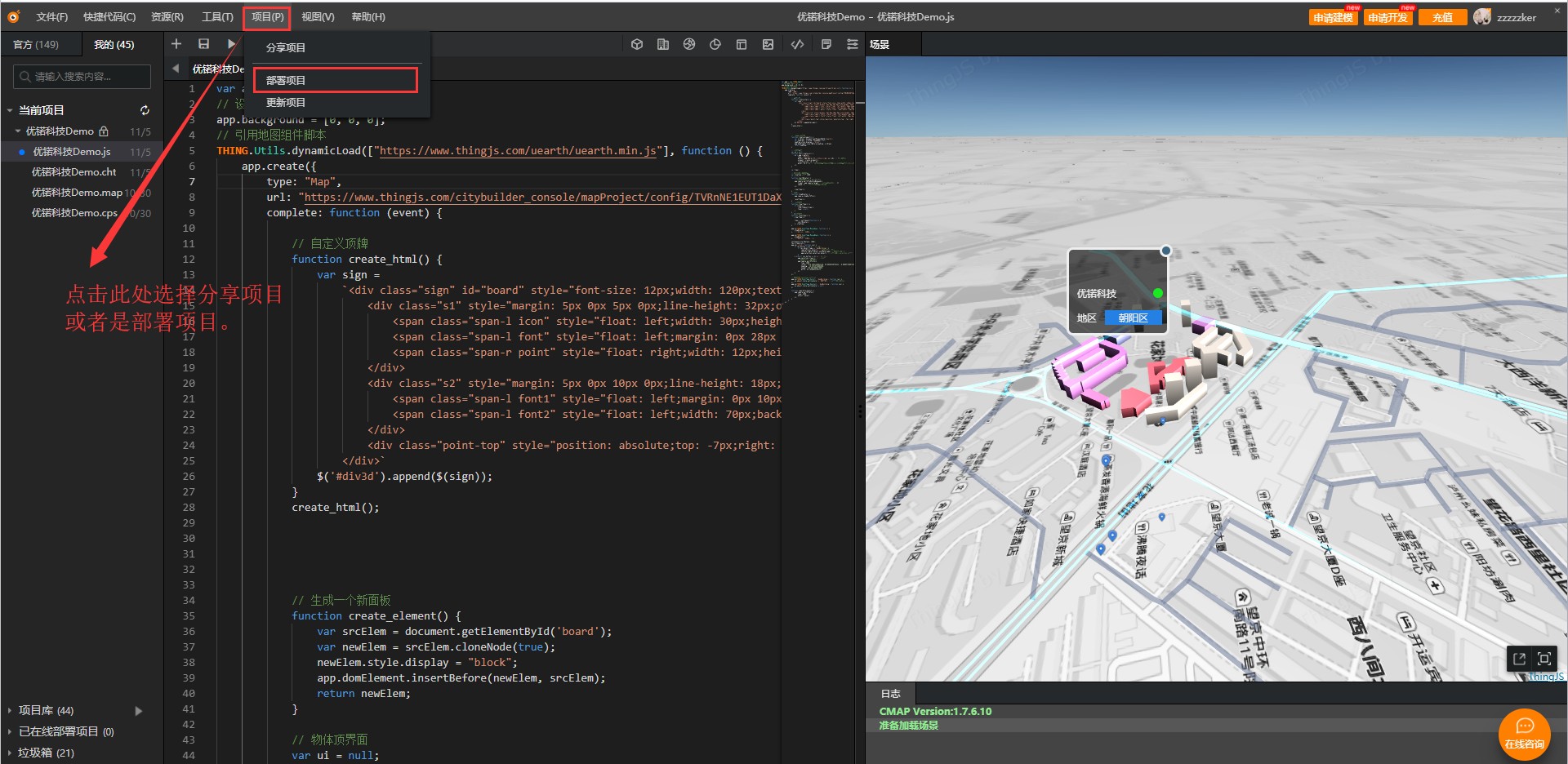Open 在线咨询 chat bubble
This screenshot has width=1568, height=764.
1525,734
